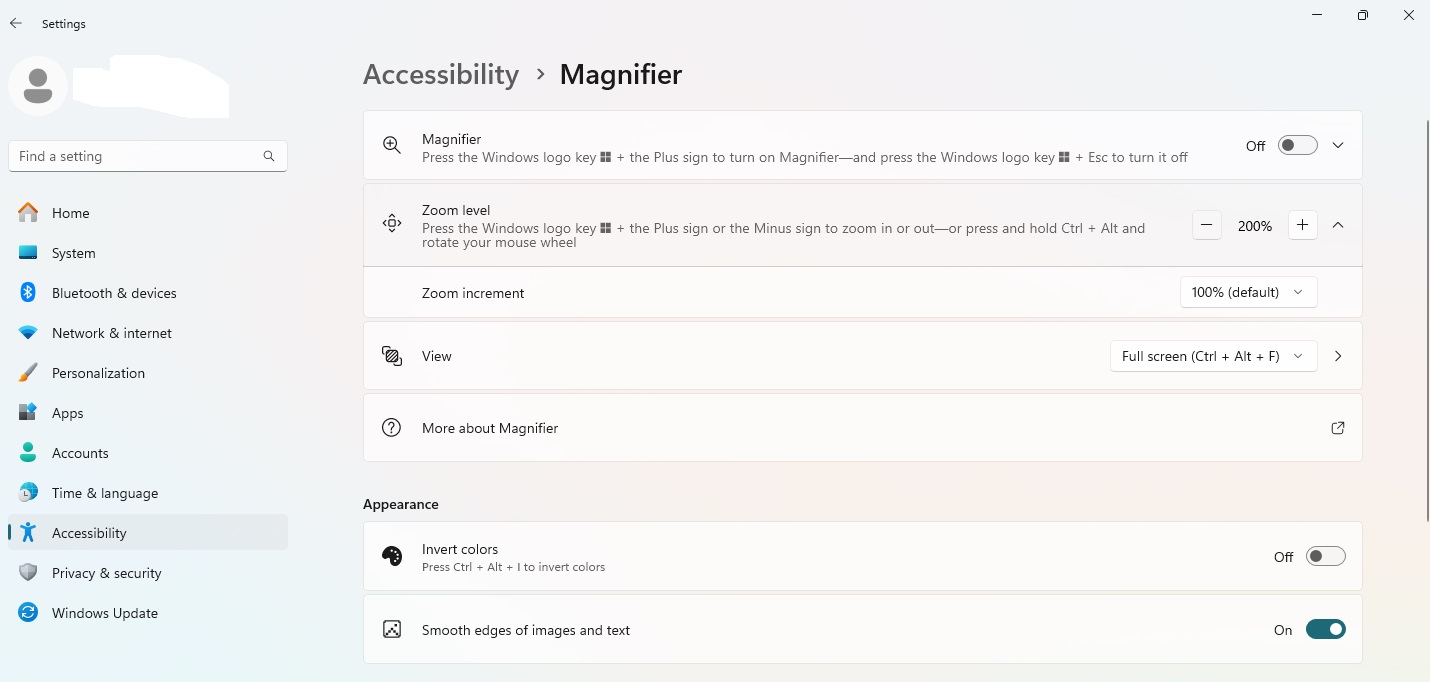Increase zoom level with plus button
This screenshot has width=1430, height=682.
coord(1302,226)
